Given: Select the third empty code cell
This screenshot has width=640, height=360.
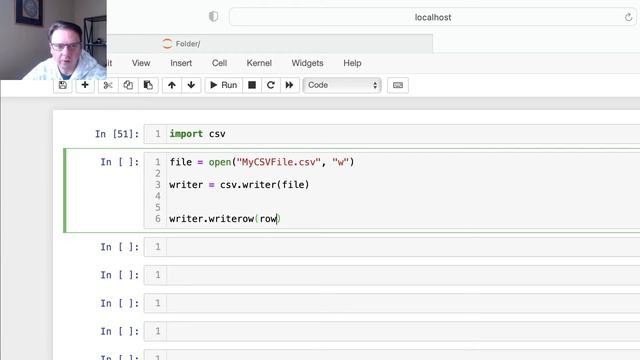Looking at the screenshot, I should click(x=392, y=303).
